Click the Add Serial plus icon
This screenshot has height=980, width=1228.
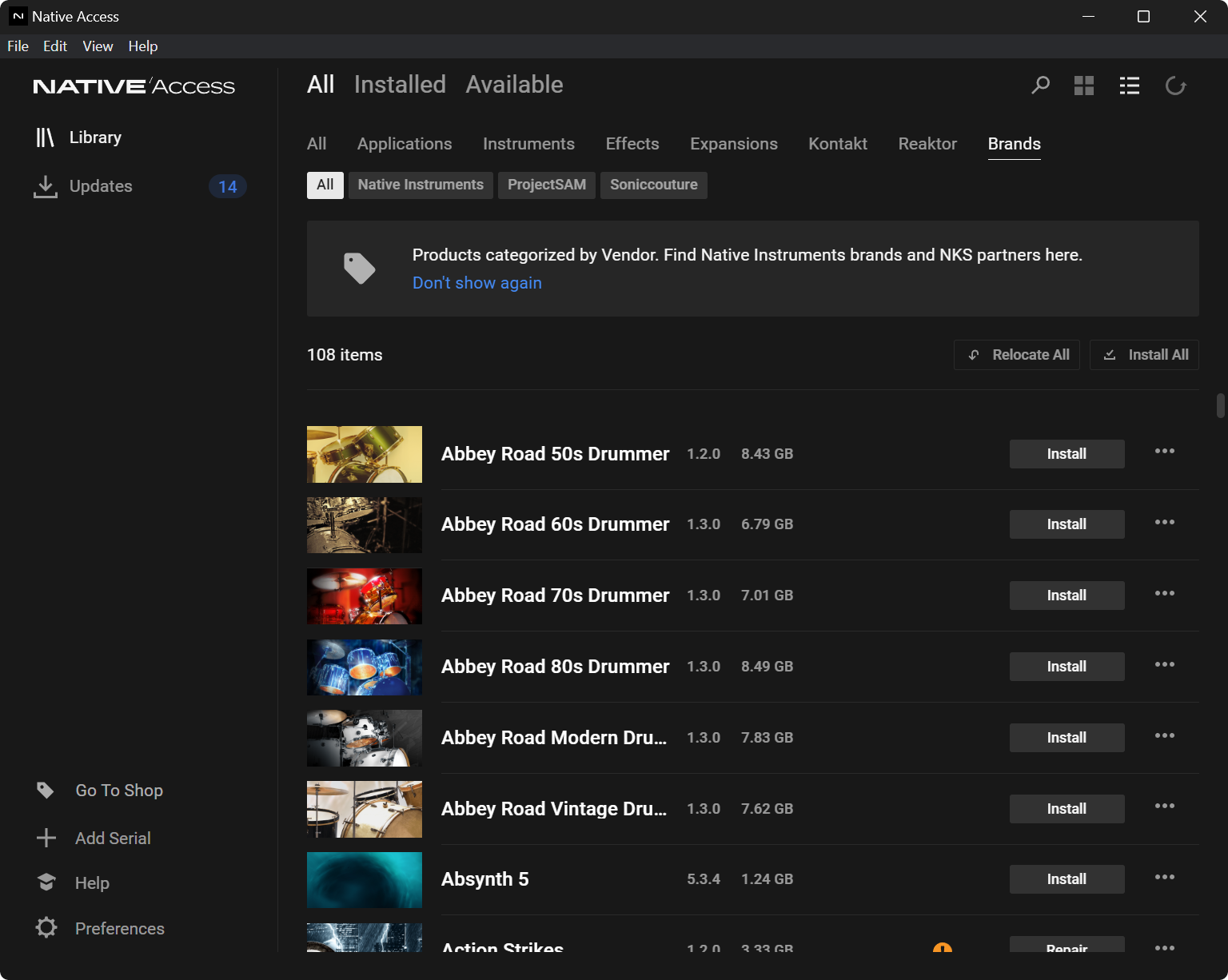pyautogui.click(x=46, y=838)
